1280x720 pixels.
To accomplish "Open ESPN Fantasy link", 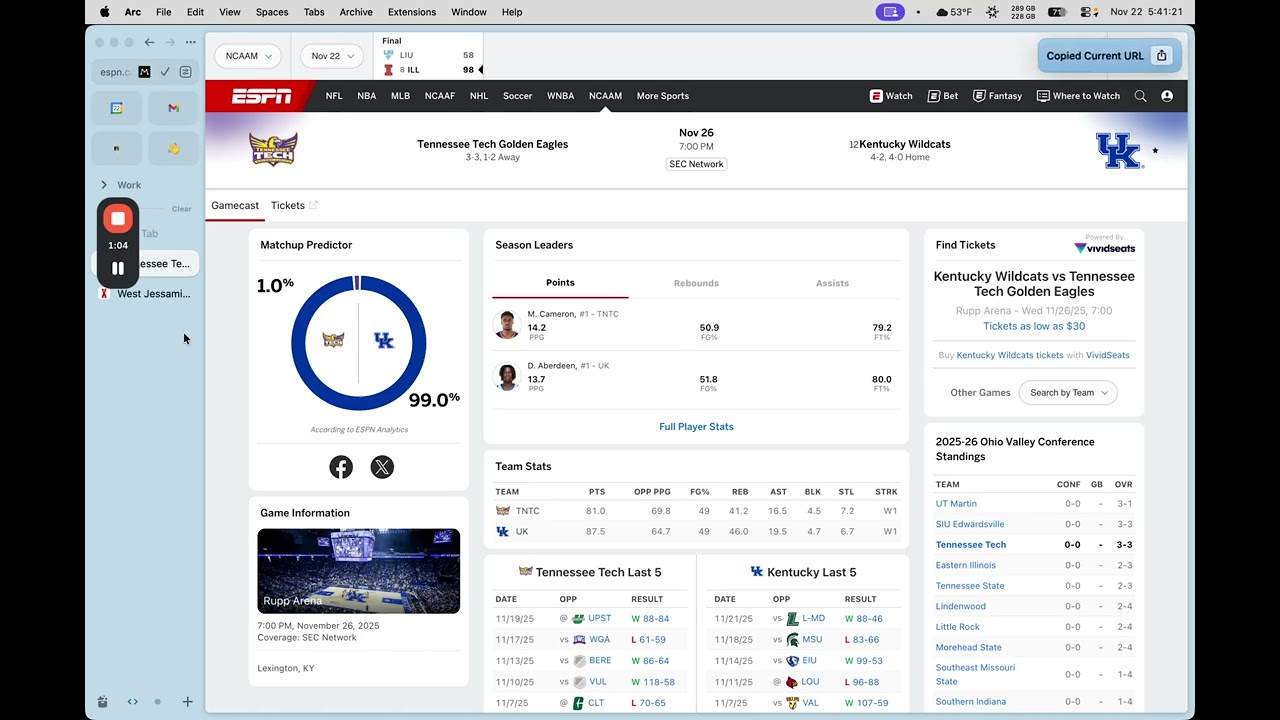I will click(998, 96).
